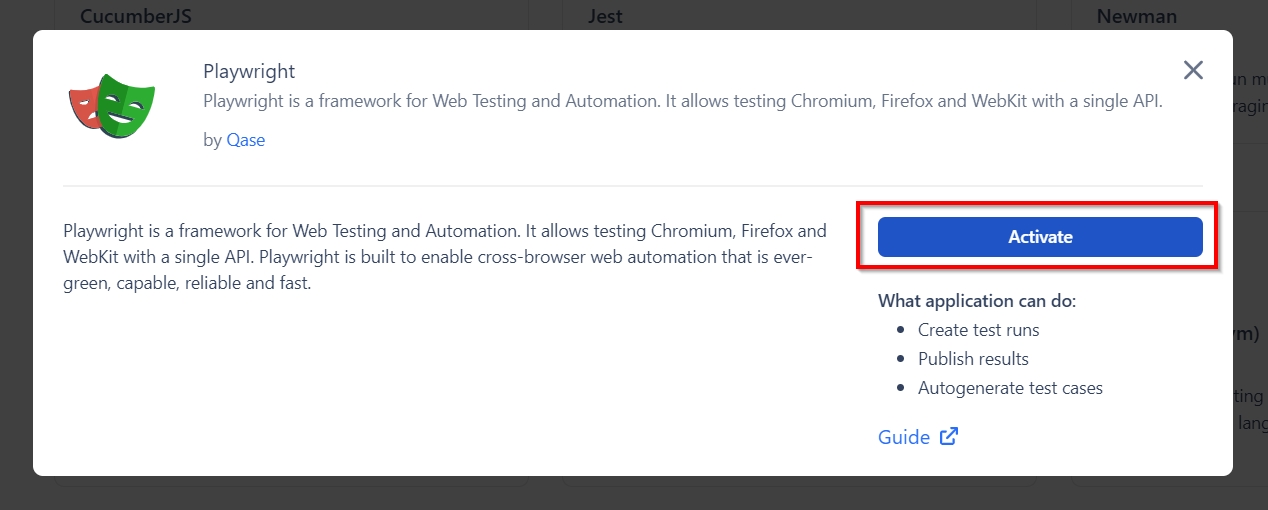This screenshot has height=510, width=1268.
Task: Click the Newman card title behind the dialog
Action: (1136, 15)
